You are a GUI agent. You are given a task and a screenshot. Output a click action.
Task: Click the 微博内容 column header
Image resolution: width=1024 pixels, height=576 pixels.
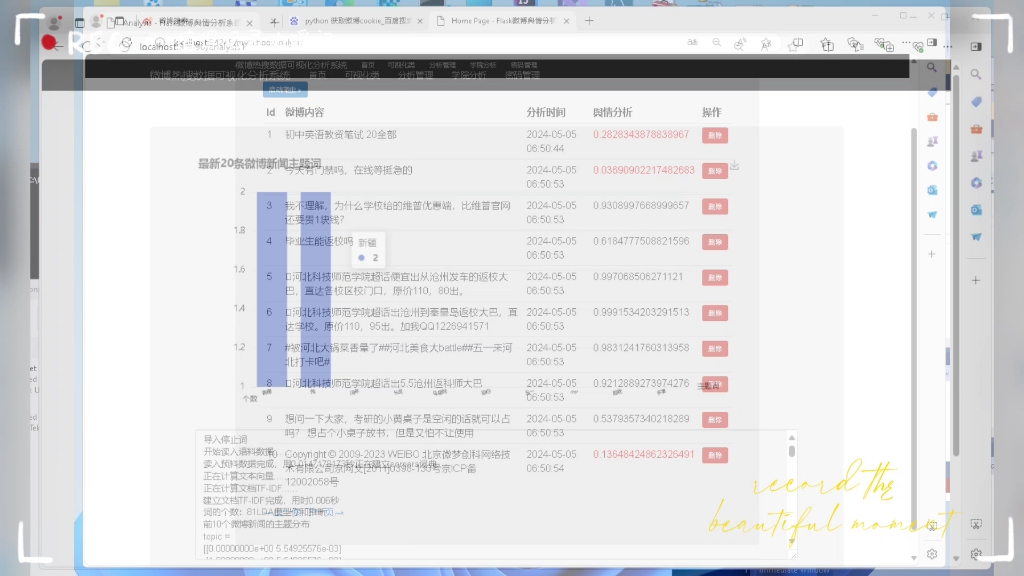pyautogui.click(x=304, y=112)
